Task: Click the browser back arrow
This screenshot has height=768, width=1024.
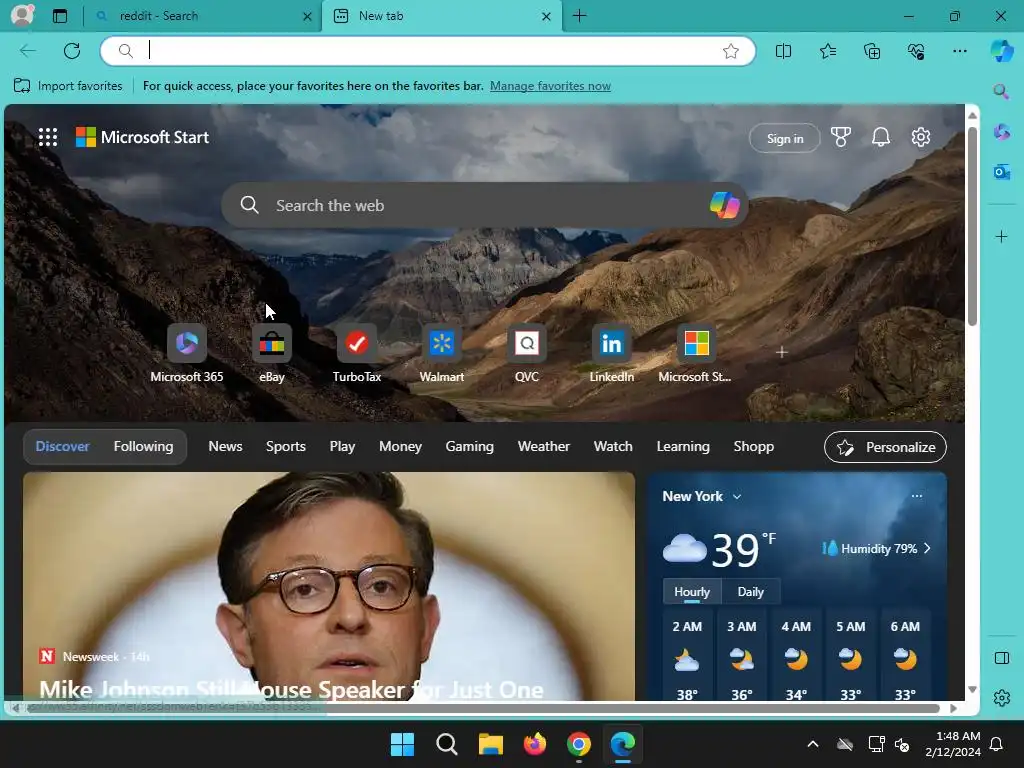Action: coord(27,51)
